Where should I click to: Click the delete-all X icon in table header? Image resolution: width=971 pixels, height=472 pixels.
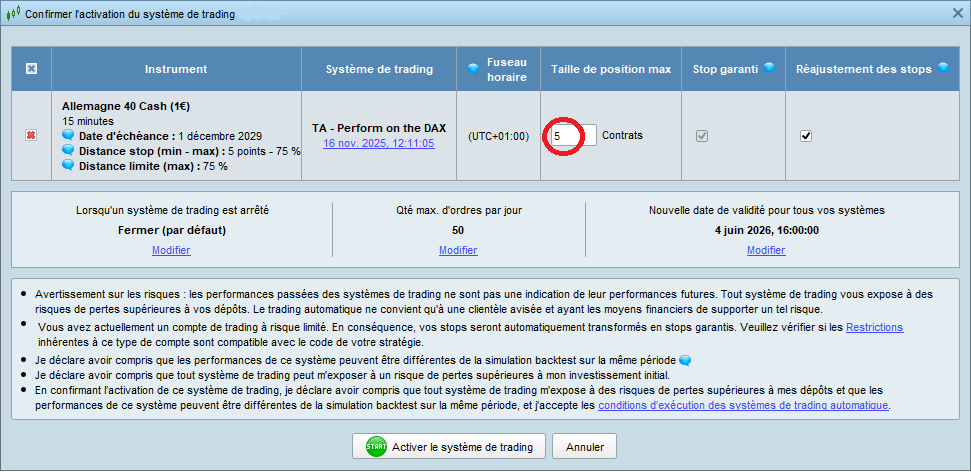point(31,69)
